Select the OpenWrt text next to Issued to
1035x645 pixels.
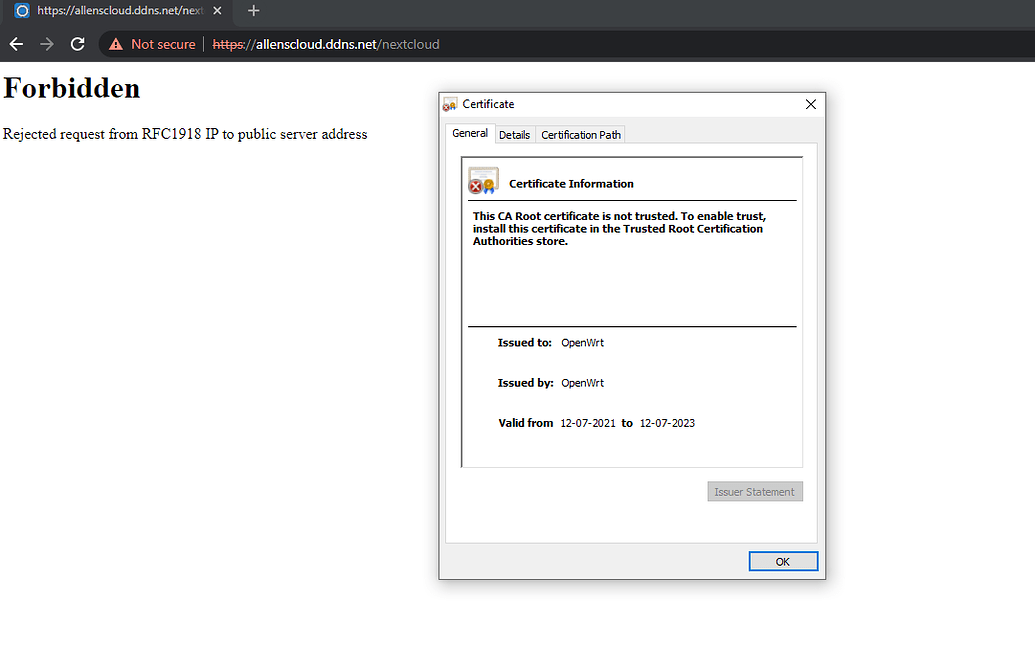[x=582, y=342]
